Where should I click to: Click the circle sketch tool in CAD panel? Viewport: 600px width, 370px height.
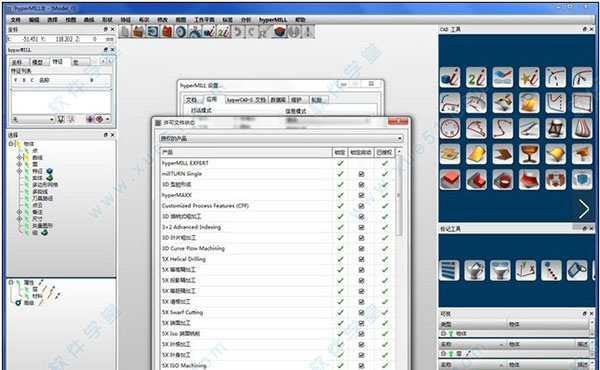coord(450,128)
